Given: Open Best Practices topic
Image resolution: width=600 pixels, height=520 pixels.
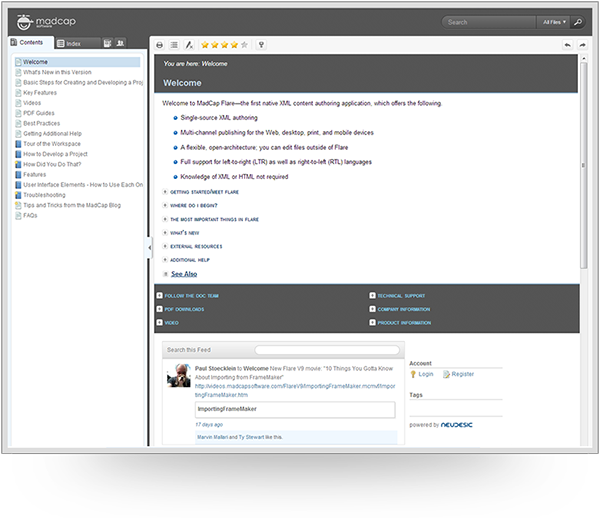Looking at the screenshot, I should click(x=38, y=123).
